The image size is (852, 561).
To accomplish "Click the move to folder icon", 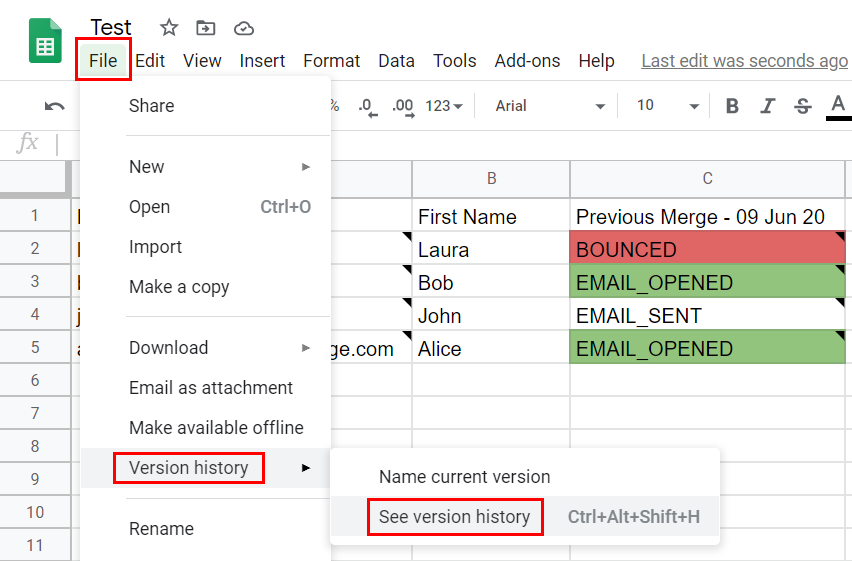I will (x=206, y=28).
